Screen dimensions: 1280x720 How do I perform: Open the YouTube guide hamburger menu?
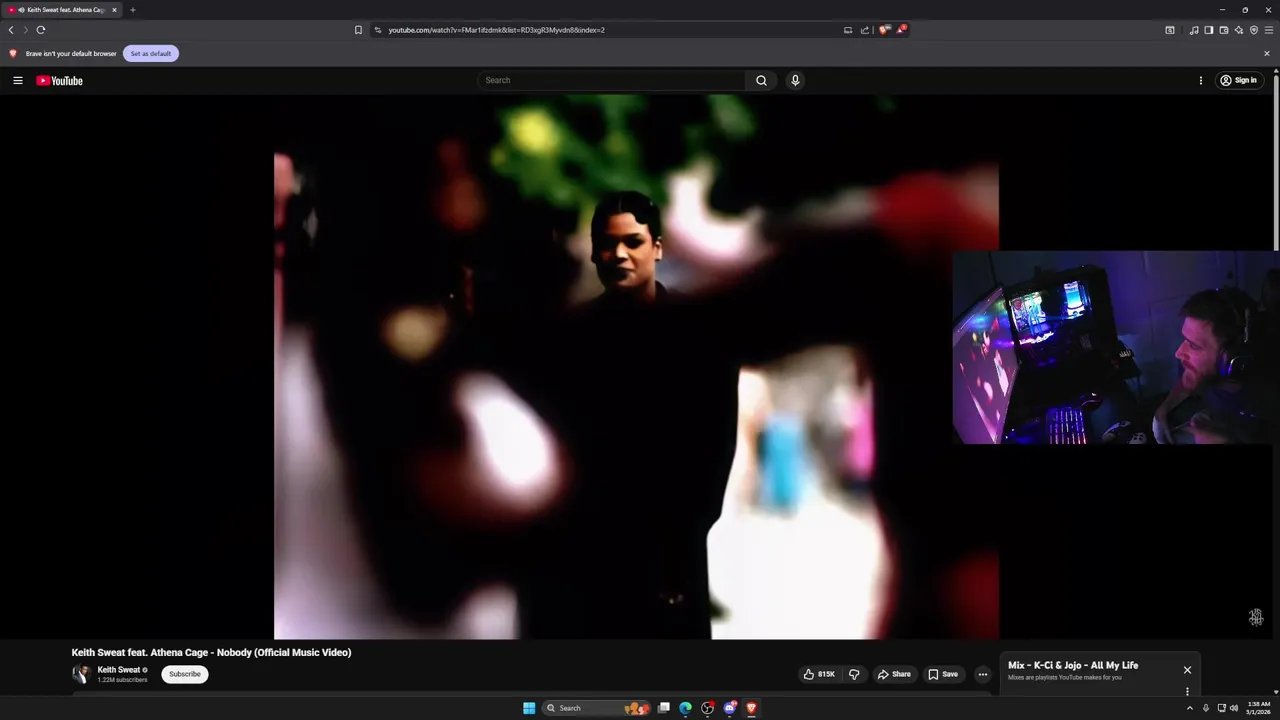click(x=17, y=80)
